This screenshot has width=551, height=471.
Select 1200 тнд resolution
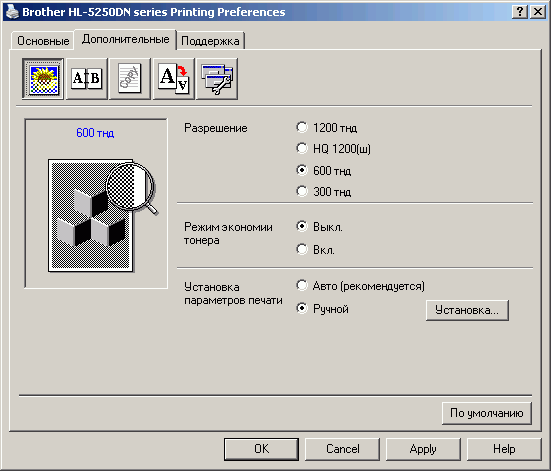point(326,128)
